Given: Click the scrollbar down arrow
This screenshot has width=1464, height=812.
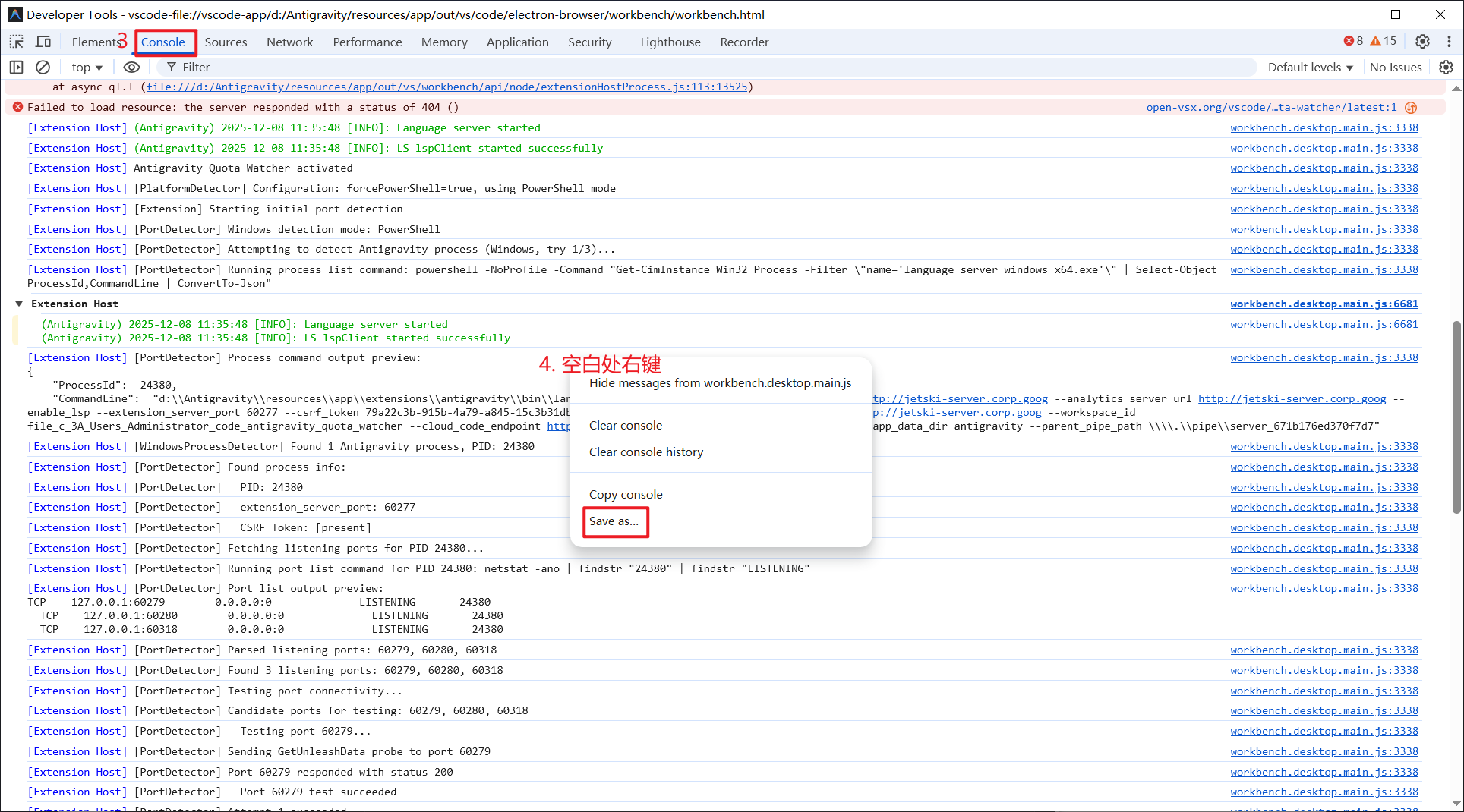Looking at the screenshot, I should click(x=1456, y=803).
